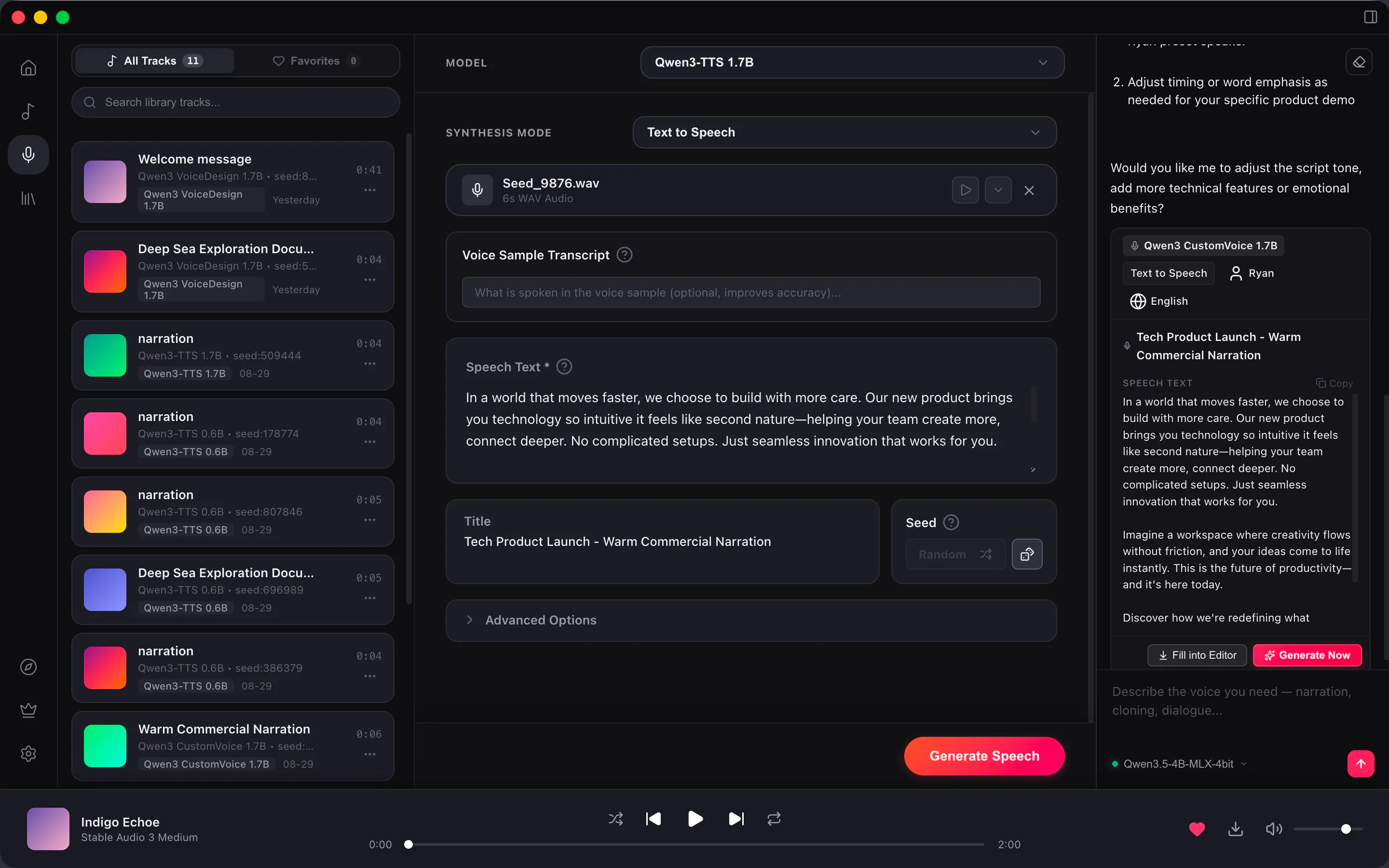
Task: Open the Deep Sea Exploration seed:696989 track
Action: pos(232,590)
